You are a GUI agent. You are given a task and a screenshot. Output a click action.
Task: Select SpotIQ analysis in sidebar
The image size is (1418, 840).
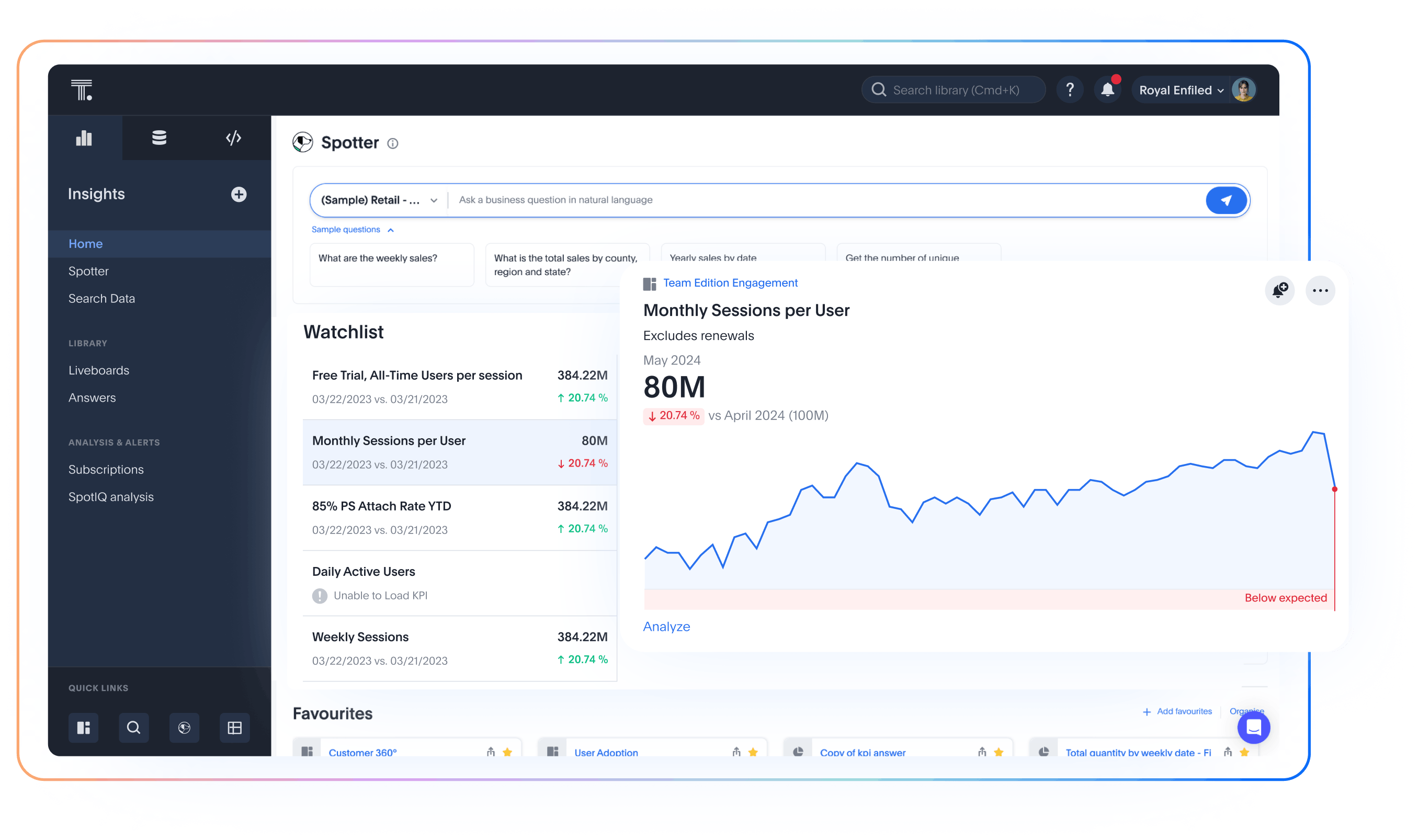click(x=111, y=496)
